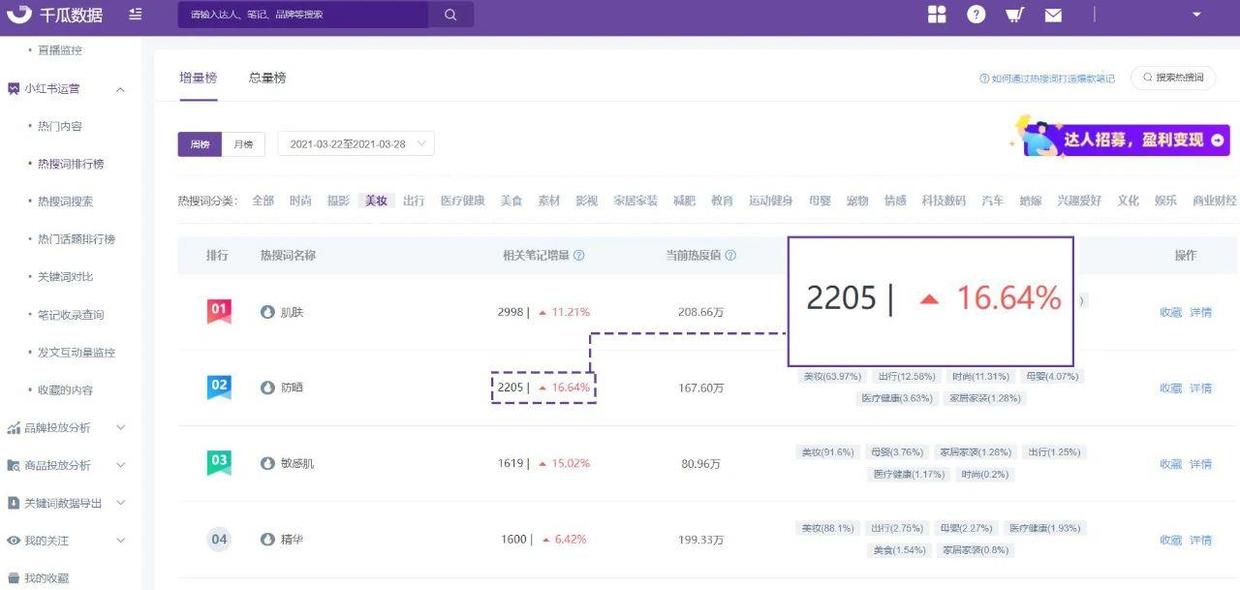
Task: Open the mail messages icon
Action: point(1053,15)
